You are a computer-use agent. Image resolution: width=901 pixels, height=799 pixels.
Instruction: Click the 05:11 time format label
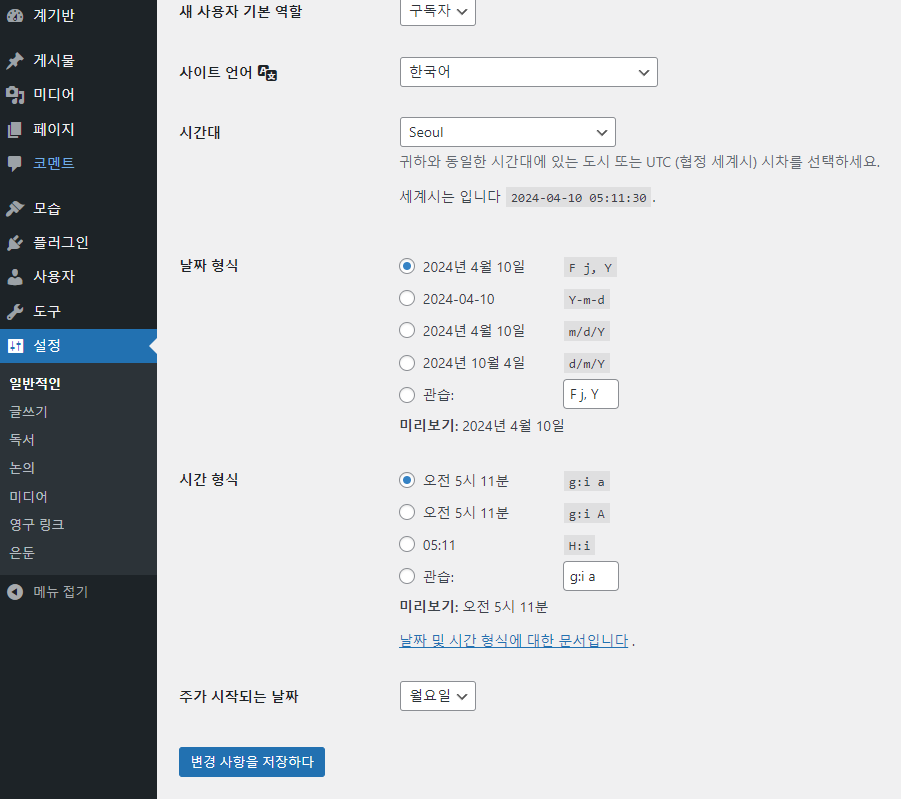pyautogui.click(x=439, y=546)
